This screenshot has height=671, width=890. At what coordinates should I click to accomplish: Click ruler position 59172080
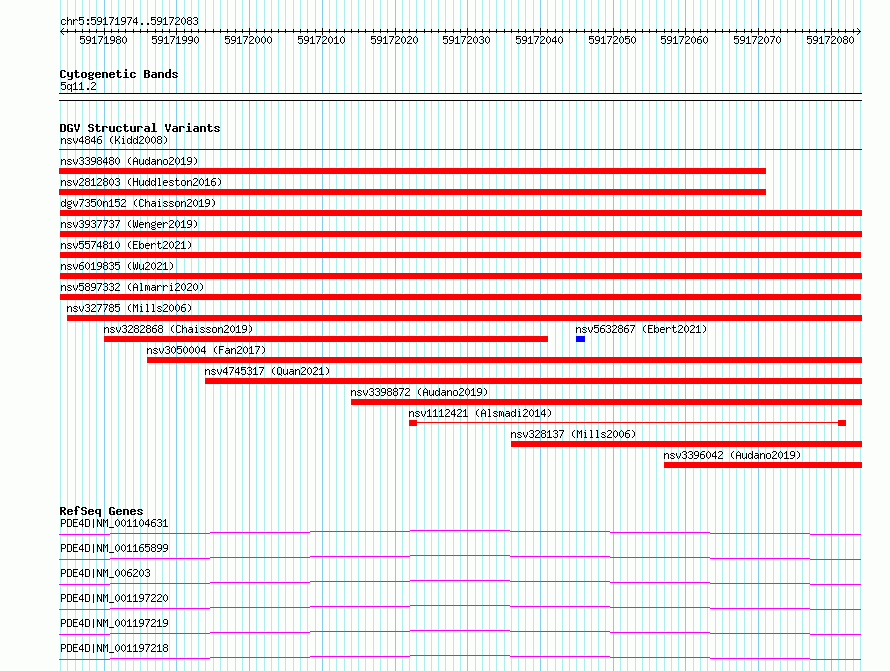click(x=830, y=40)
